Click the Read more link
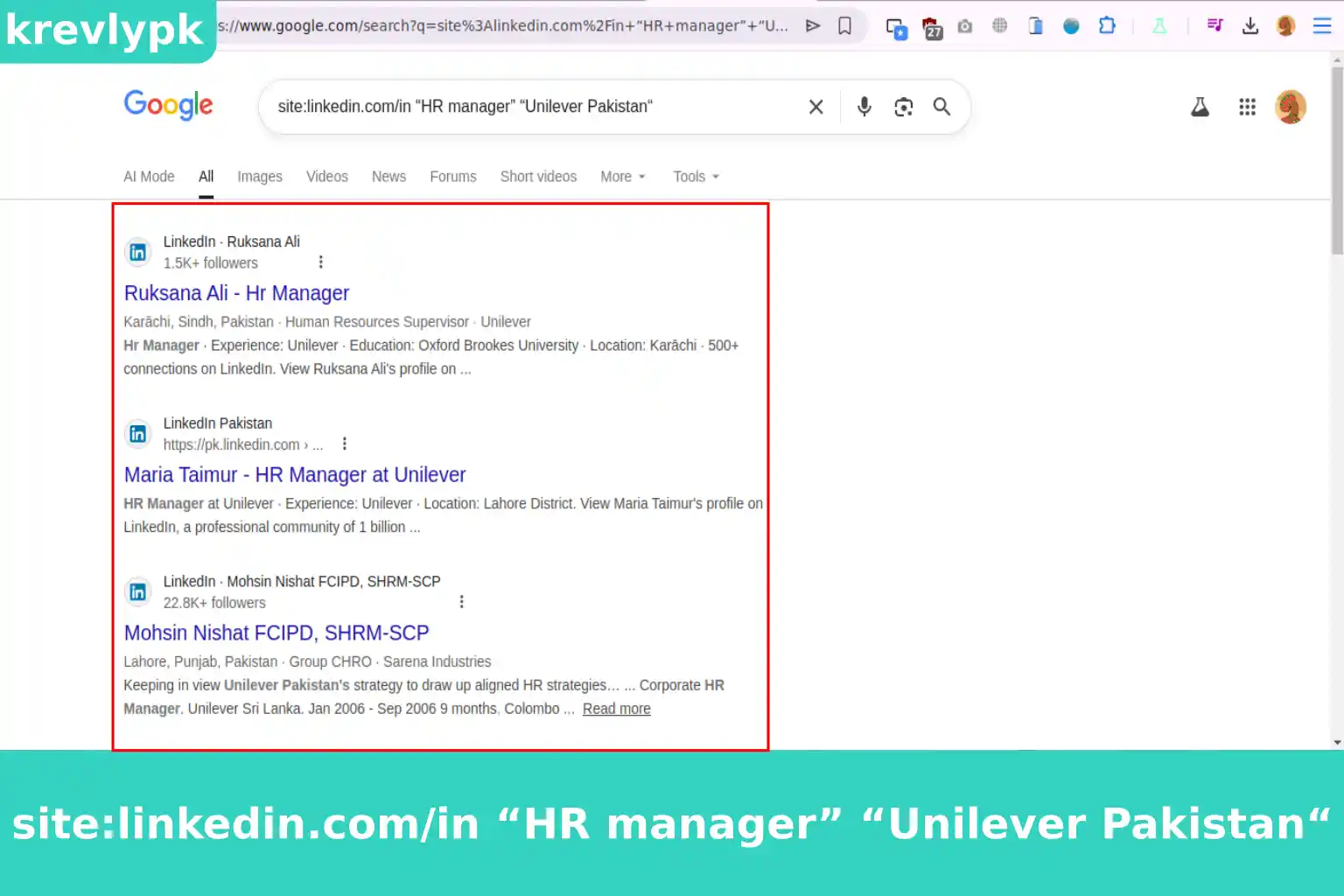This screenshot has width=1344, height=896. click(616, 709)
